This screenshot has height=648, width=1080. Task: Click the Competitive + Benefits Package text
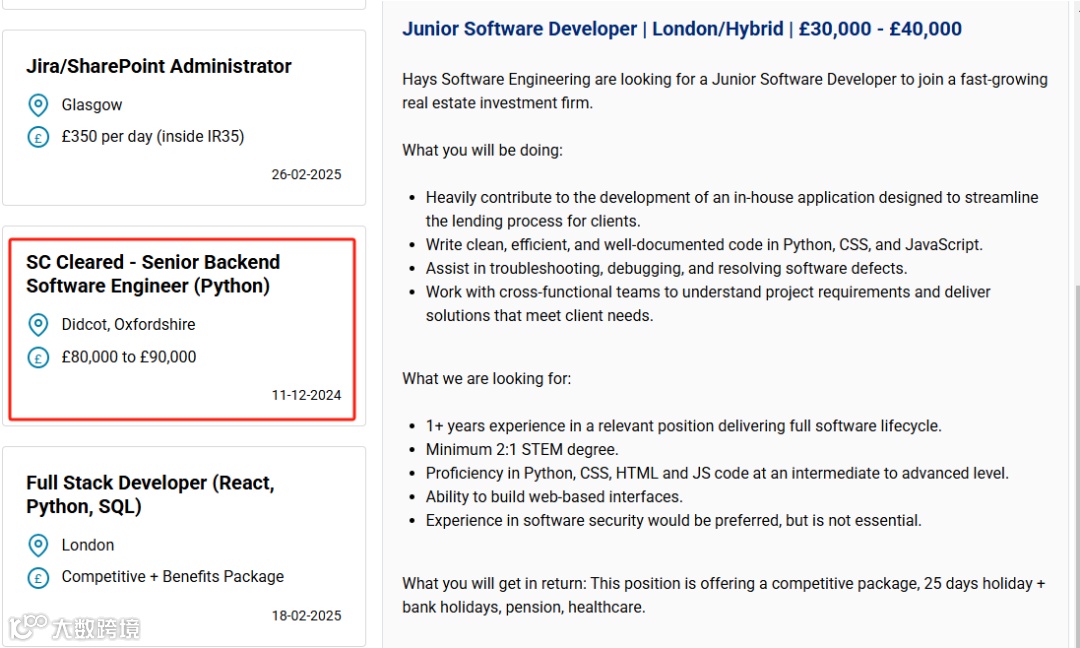pyautogui.click(x=172, y=577)
